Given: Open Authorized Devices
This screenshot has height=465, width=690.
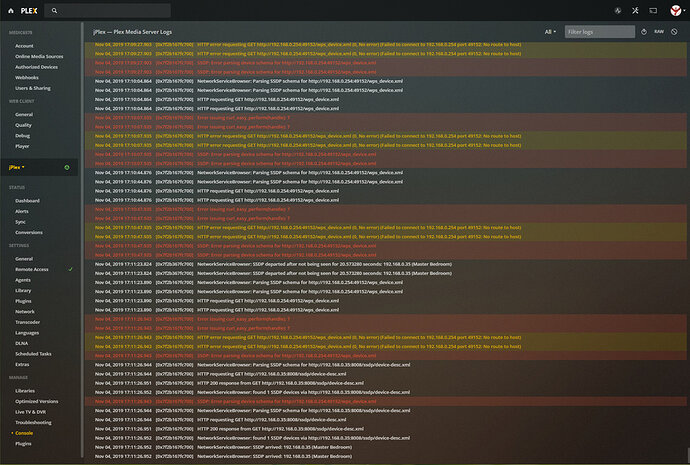Looking at the screenshot, I should click(x=37, y=67).
